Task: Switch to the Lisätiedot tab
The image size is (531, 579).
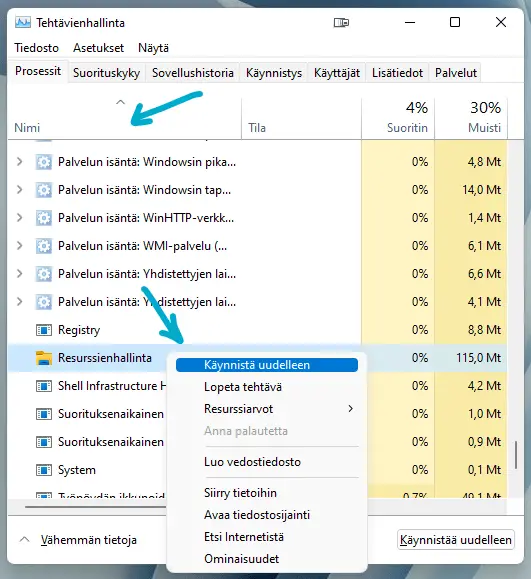Action: (397, 73)
